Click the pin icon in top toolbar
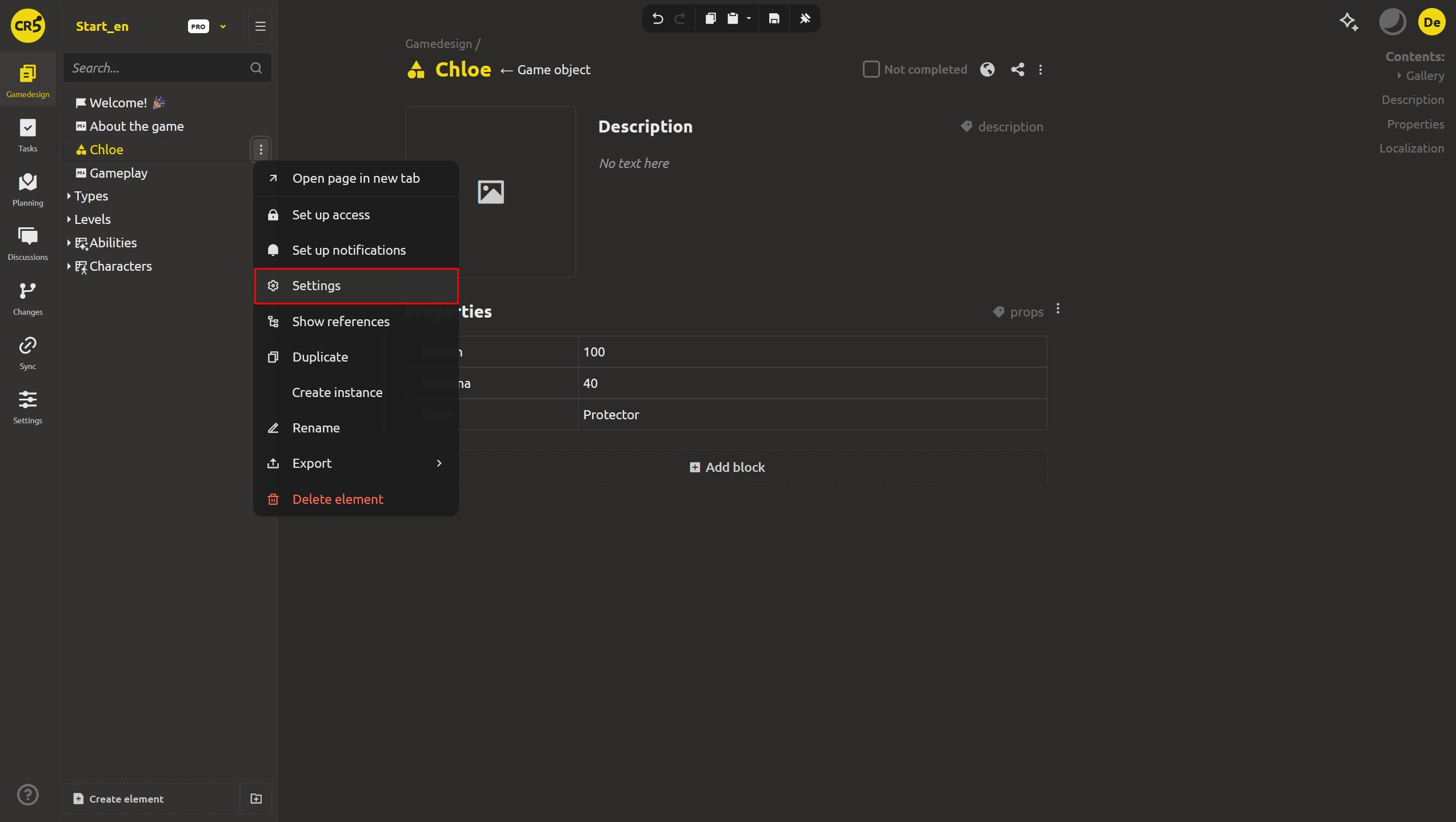Screen dimensions: 1456x822 click(805, 19)
